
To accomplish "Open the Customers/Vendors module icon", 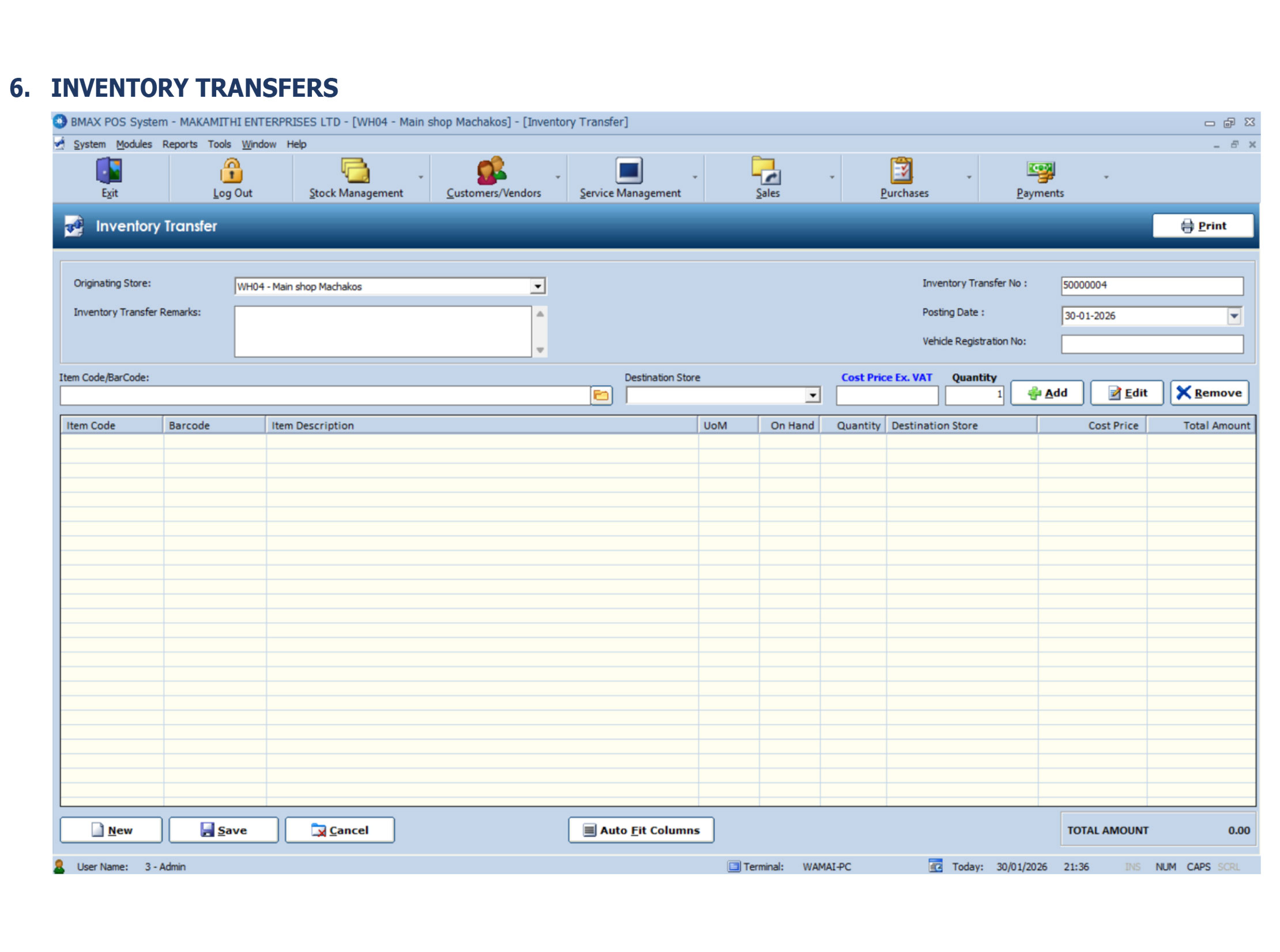I will [492, 171].
